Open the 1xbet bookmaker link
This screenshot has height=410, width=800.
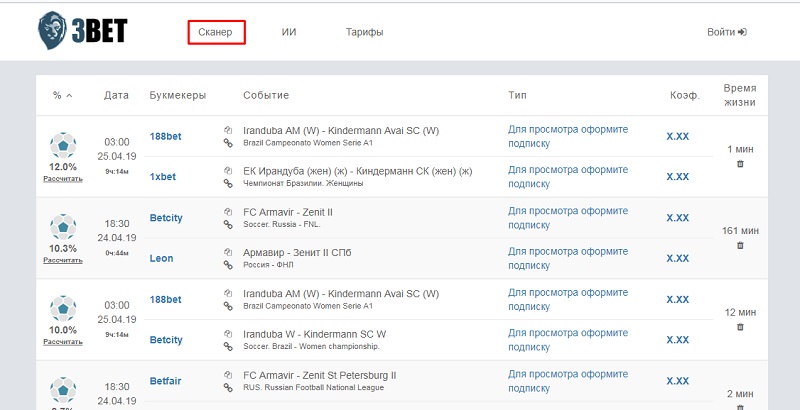pos(163,177)
